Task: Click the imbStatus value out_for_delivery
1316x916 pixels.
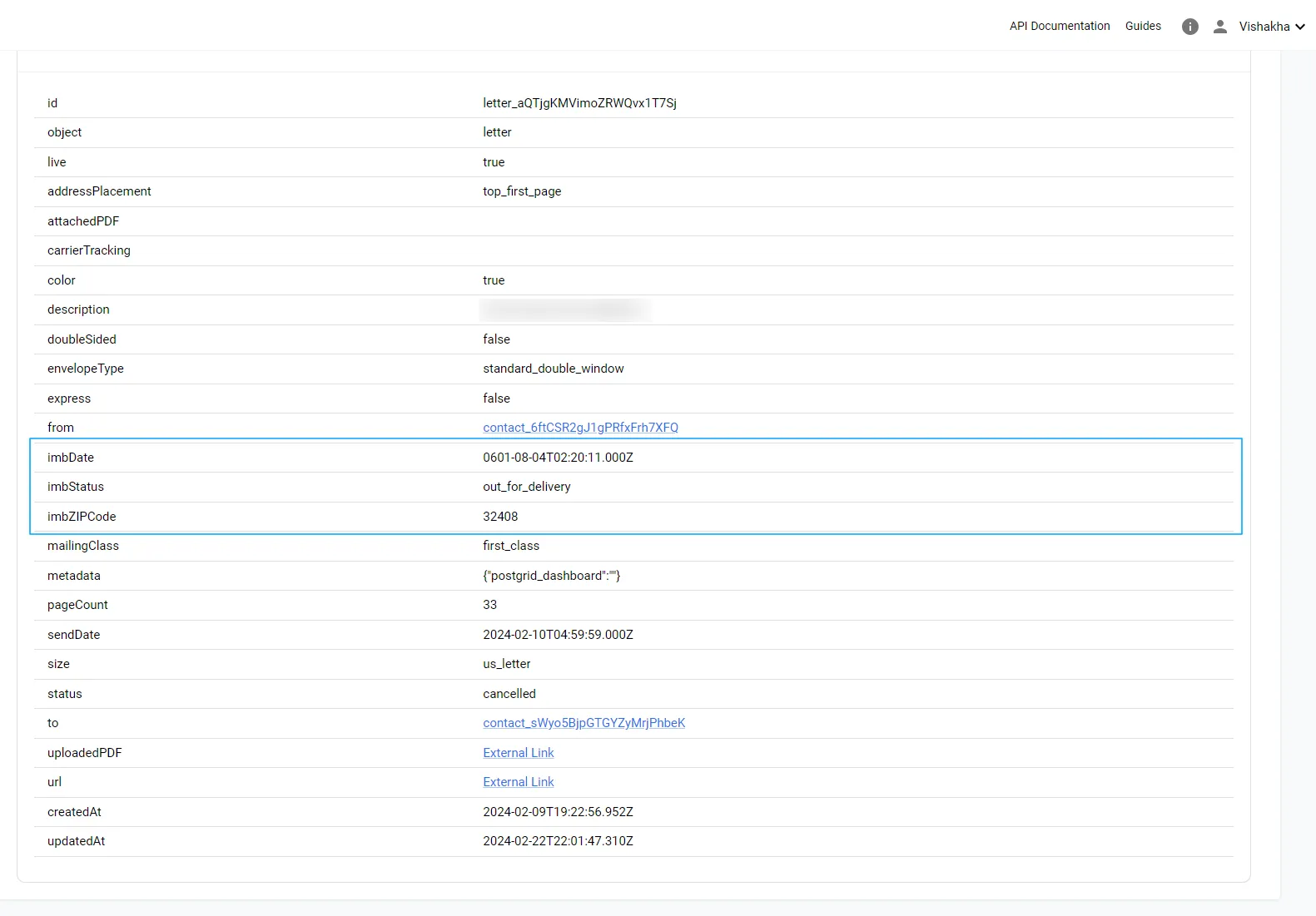Action: click(526, 487)
